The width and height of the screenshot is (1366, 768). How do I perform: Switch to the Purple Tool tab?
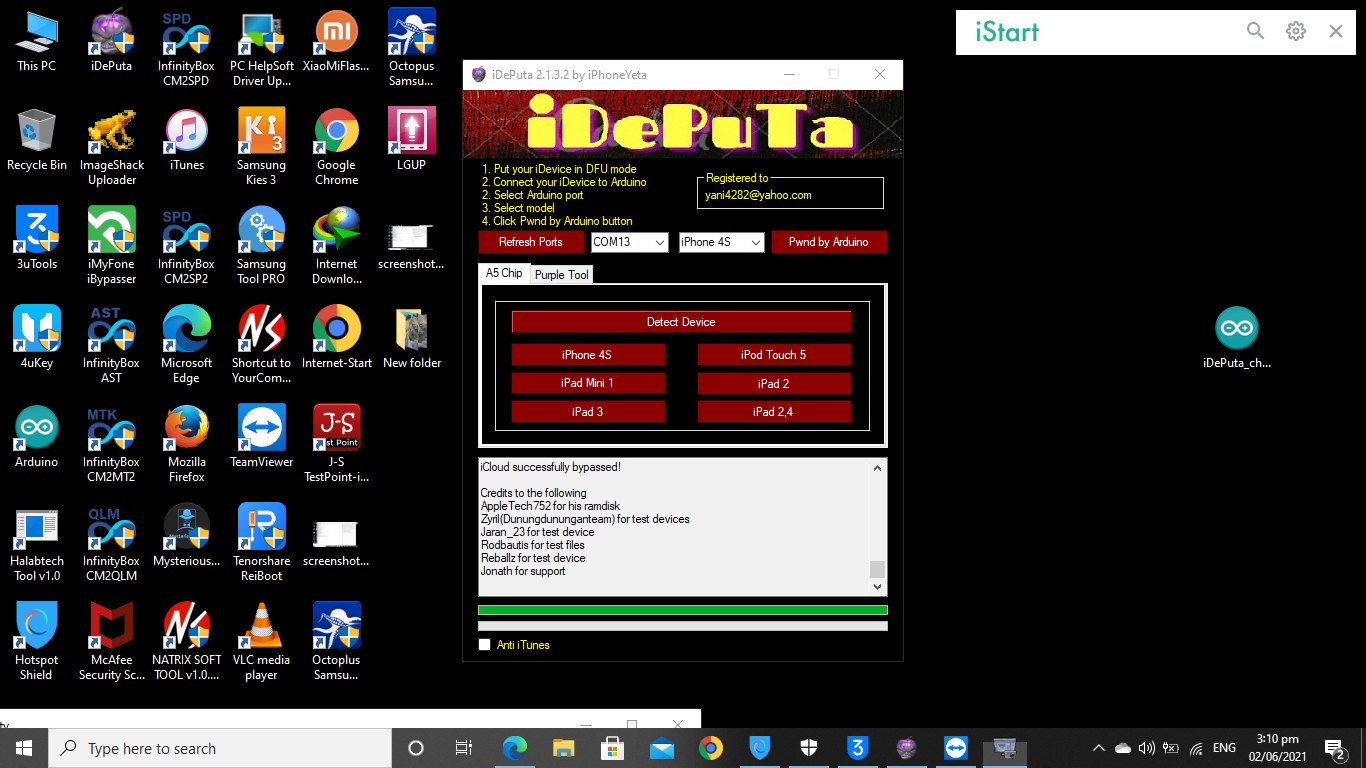coord(561,275)
